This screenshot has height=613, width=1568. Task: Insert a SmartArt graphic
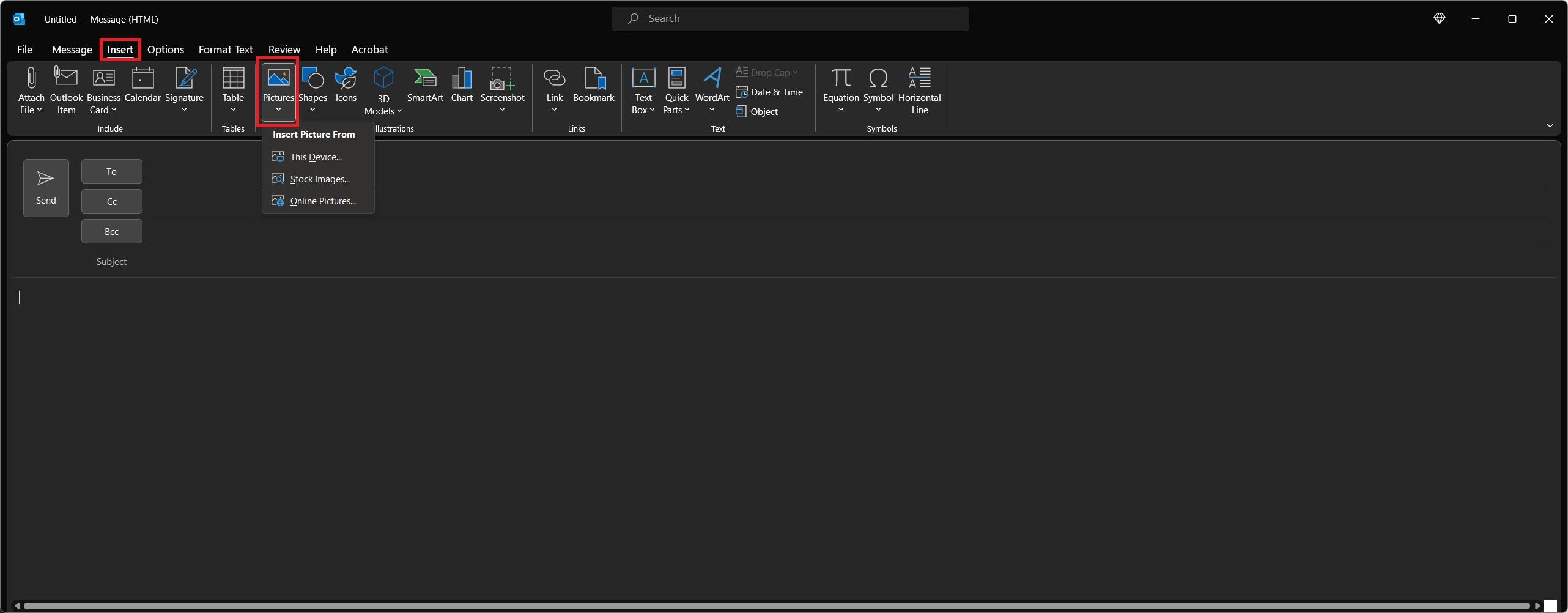pos(425,86)
